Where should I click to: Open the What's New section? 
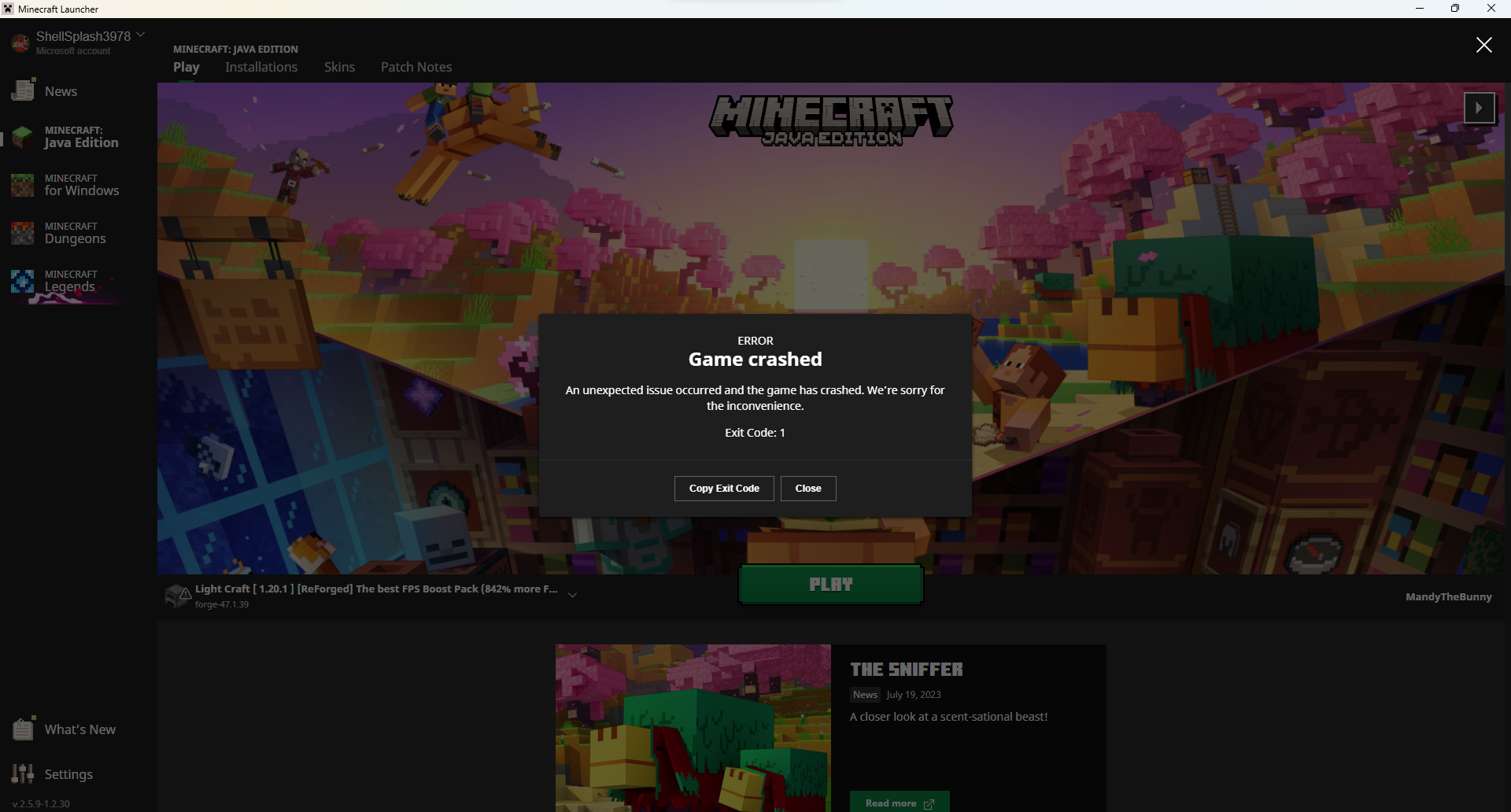pyautogui.click(x=81, y=729)
